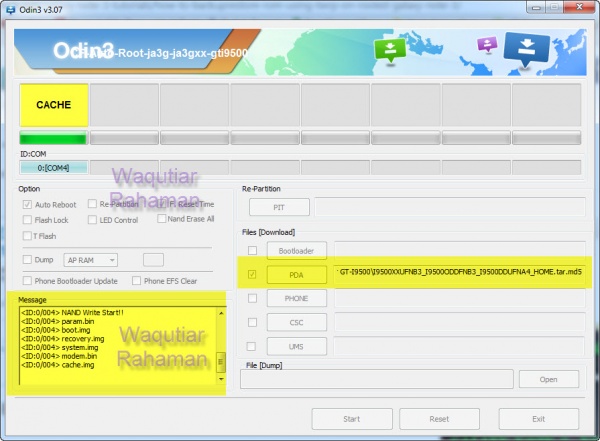This screenshot has width=600, height=441.
Task: Click the UMS file button
Action: point(297,346)
